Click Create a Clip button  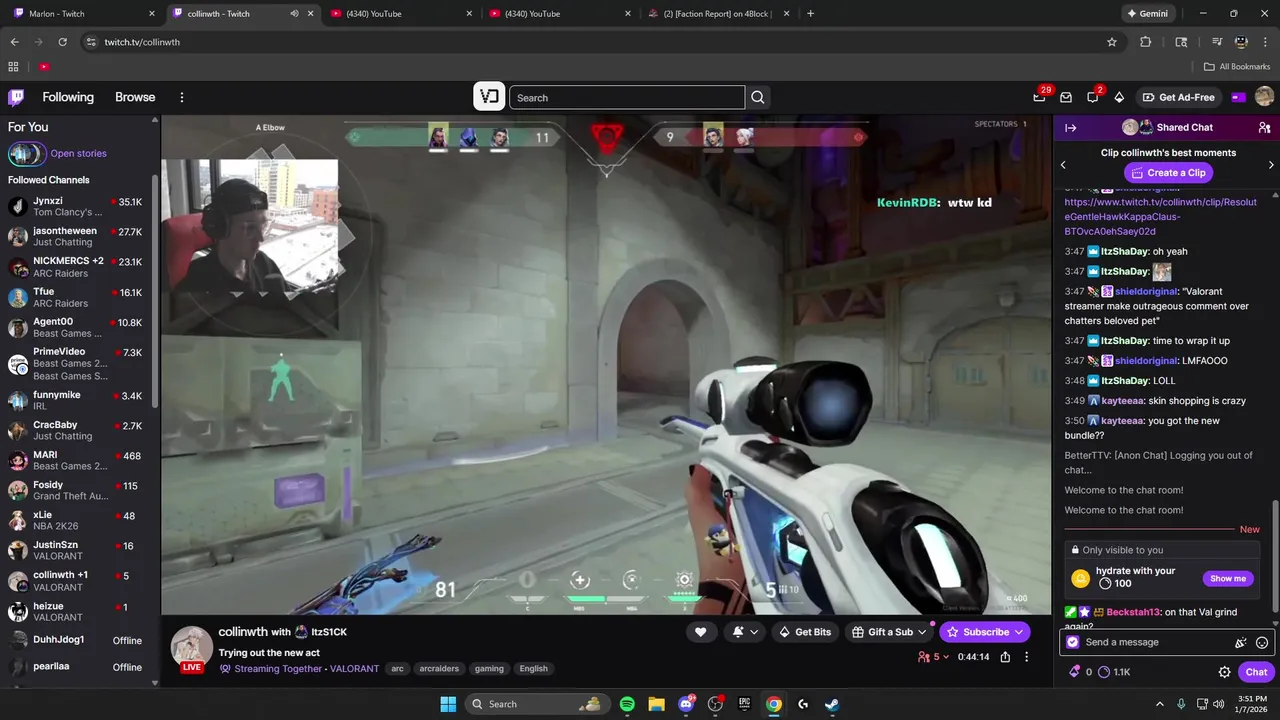1167,173
